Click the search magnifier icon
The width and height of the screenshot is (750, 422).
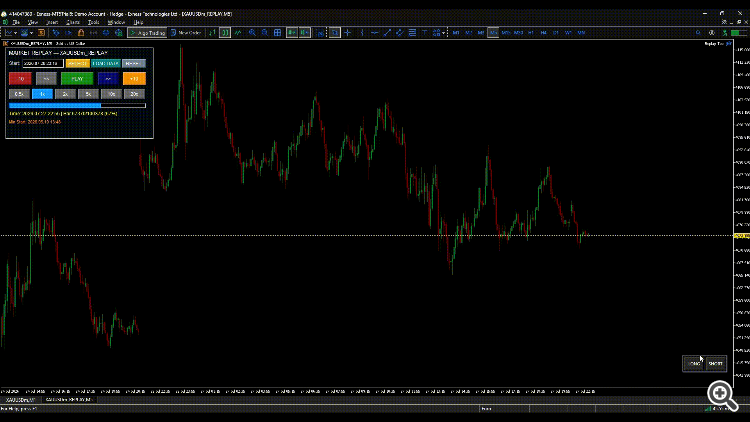(698, 33)
